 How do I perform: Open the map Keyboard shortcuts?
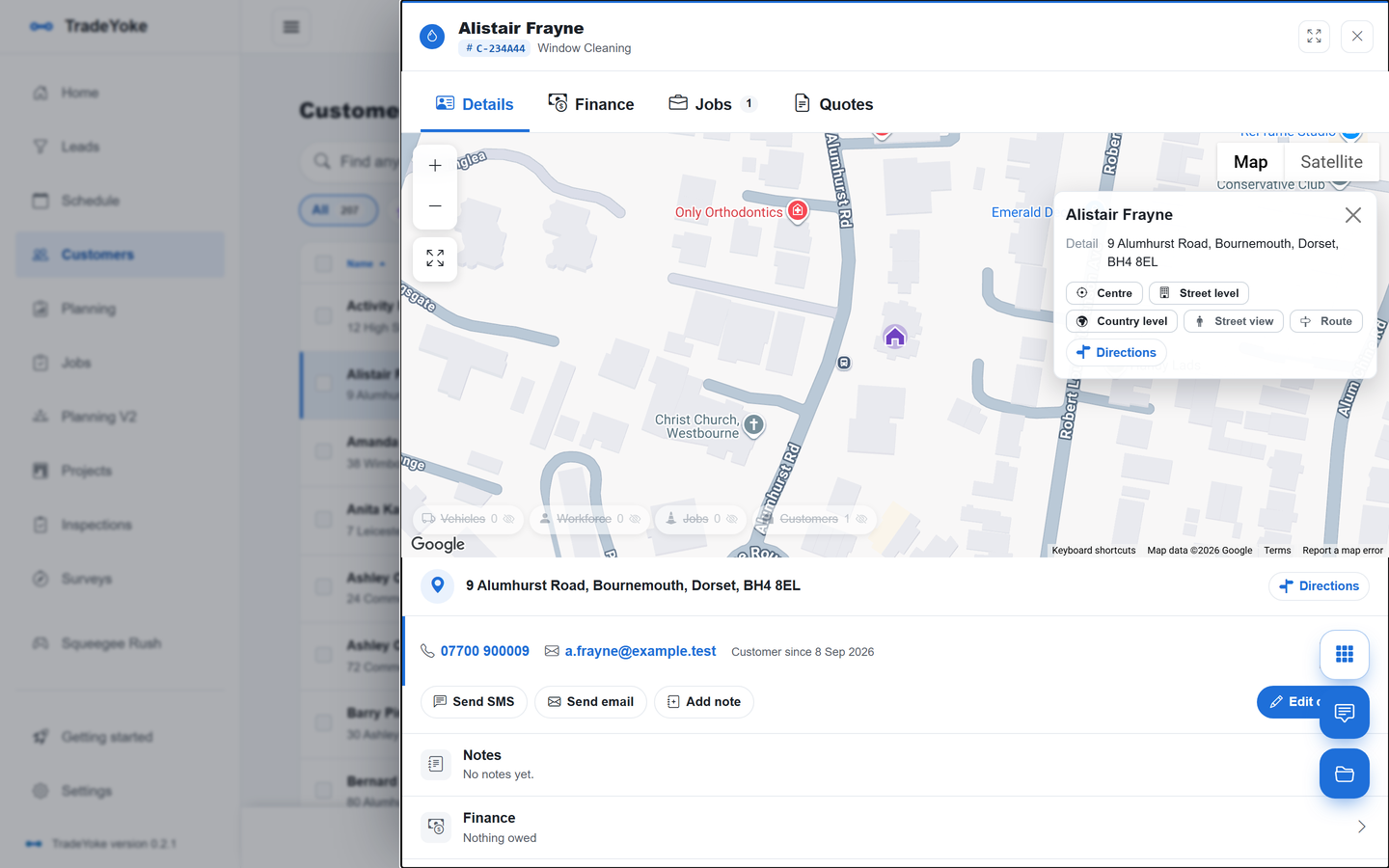1094,551
